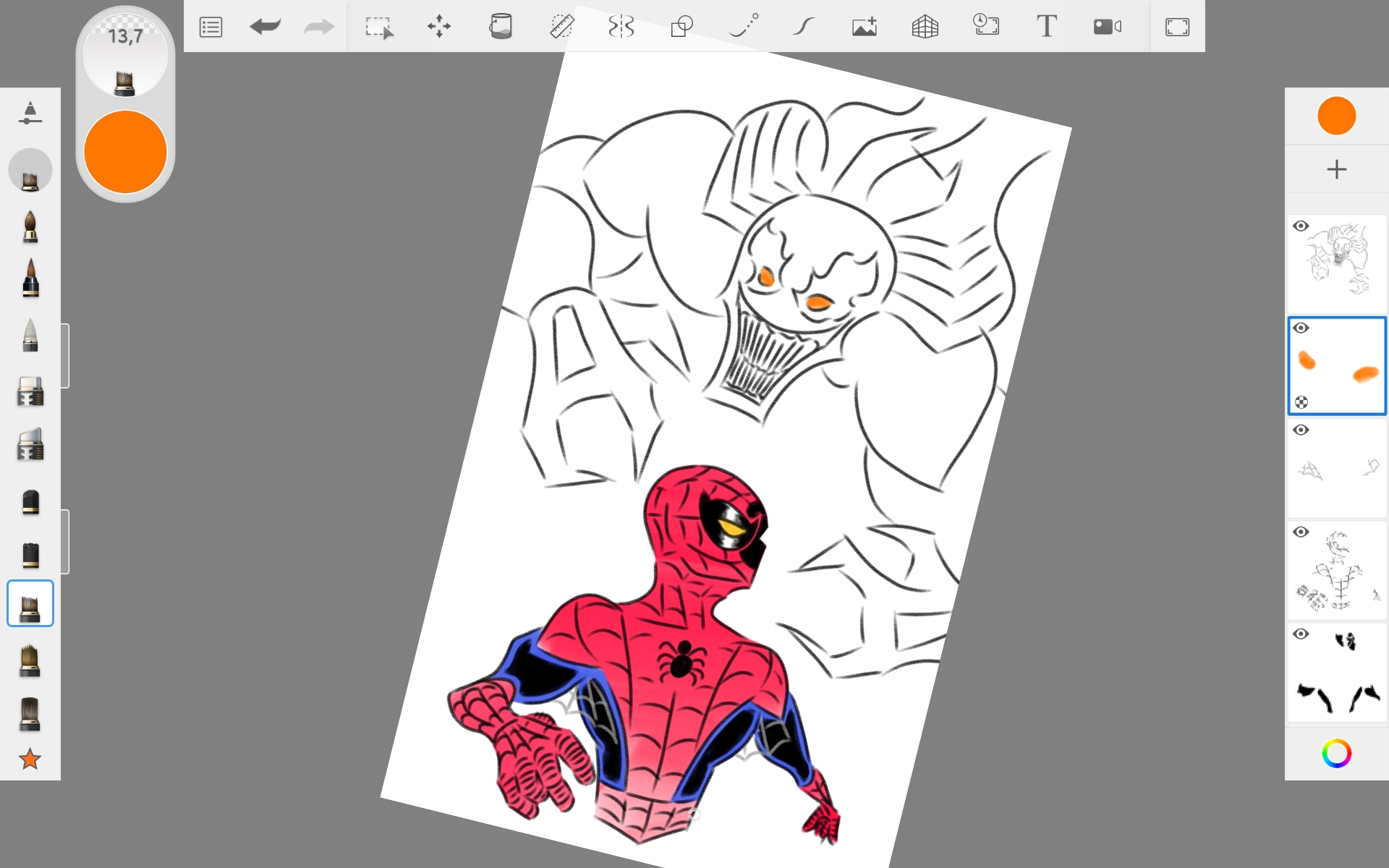Click the large orange color puck
This screenshot has height=868, width=1389.
click(x=125, y=152)
